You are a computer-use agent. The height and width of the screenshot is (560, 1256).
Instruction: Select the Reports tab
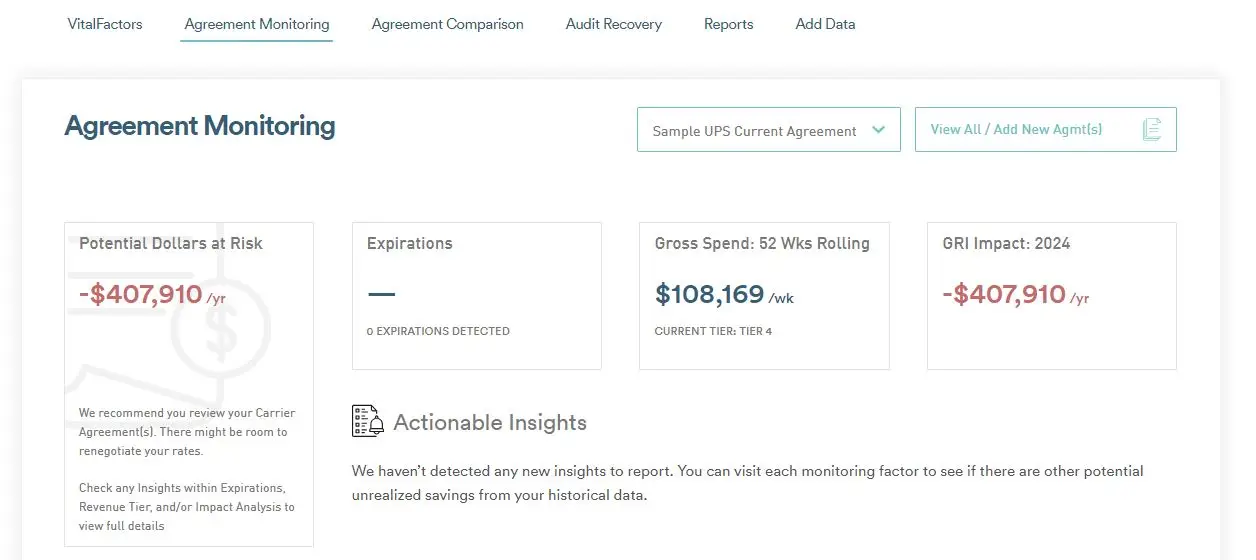pos(729,24)
